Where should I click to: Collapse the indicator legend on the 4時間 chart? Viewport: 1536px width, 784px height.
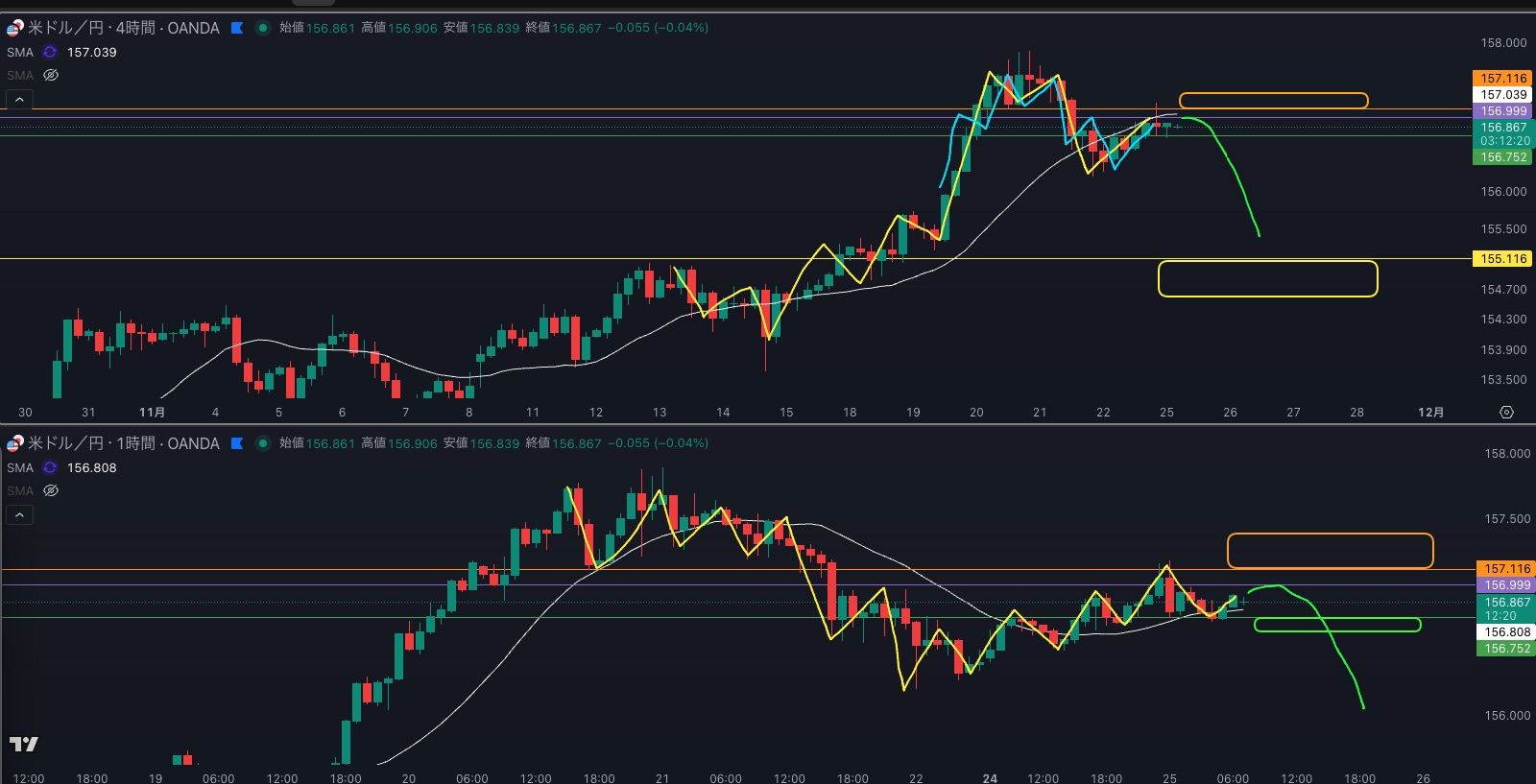click(x=19, y=99)
